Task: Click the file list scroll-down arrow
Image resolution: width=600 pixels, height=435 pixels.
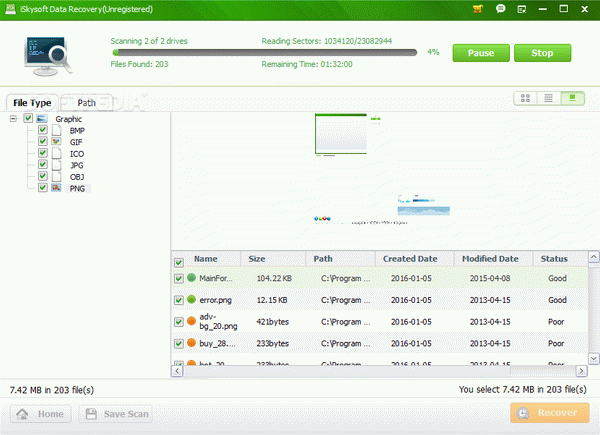Action: pyautogui.click(x=593, y=358)
